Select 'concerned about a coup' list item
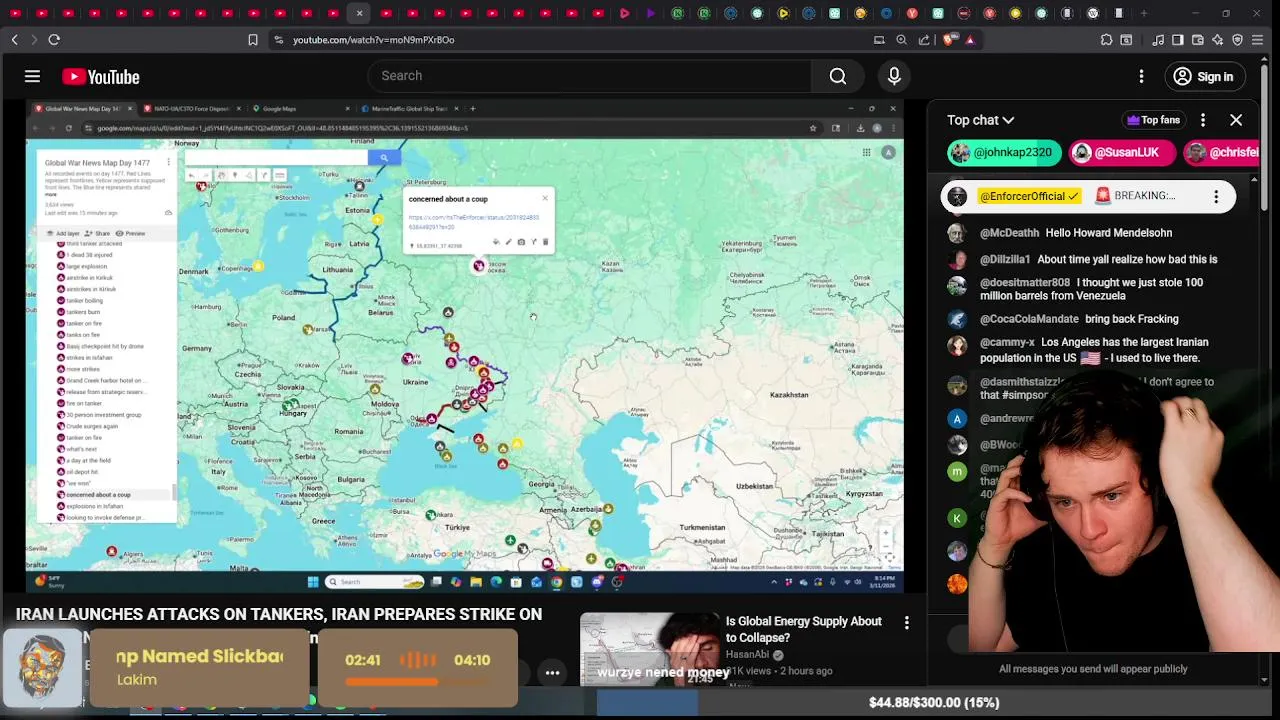The width and height of the screenshot is (1280, 720). tap(98, 495)
